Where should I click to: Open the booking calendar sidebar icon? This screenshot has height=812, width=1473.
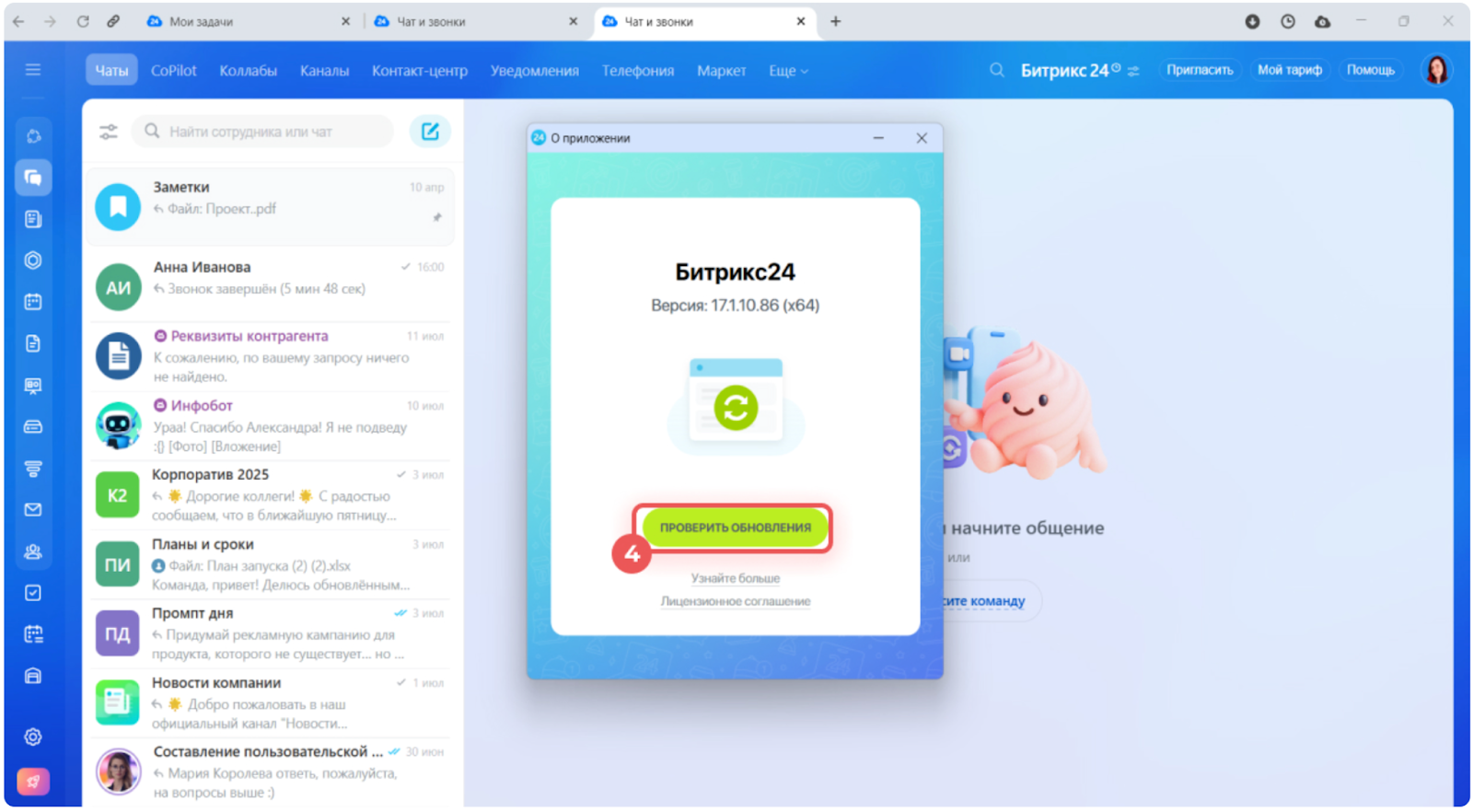pos(33,634)
